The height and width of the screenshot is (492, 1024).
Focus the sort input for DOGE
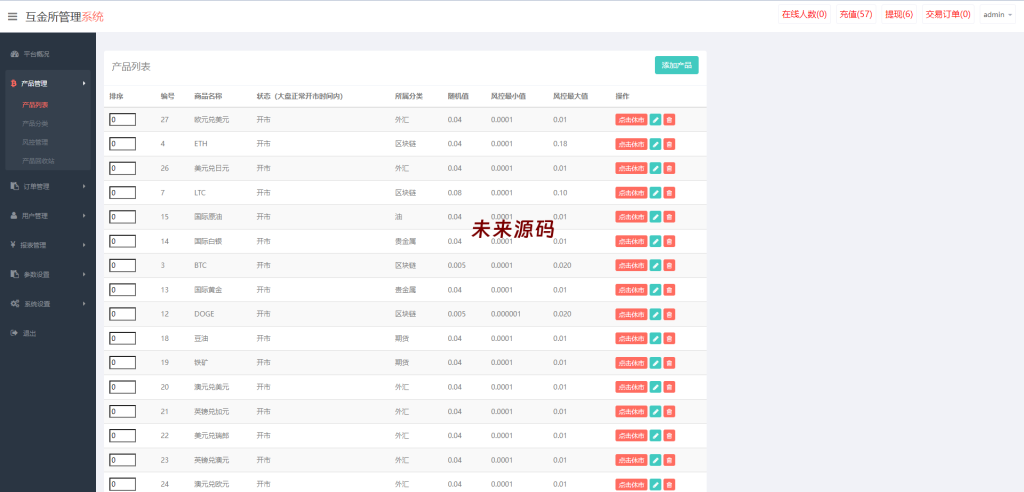coord(123,314)
